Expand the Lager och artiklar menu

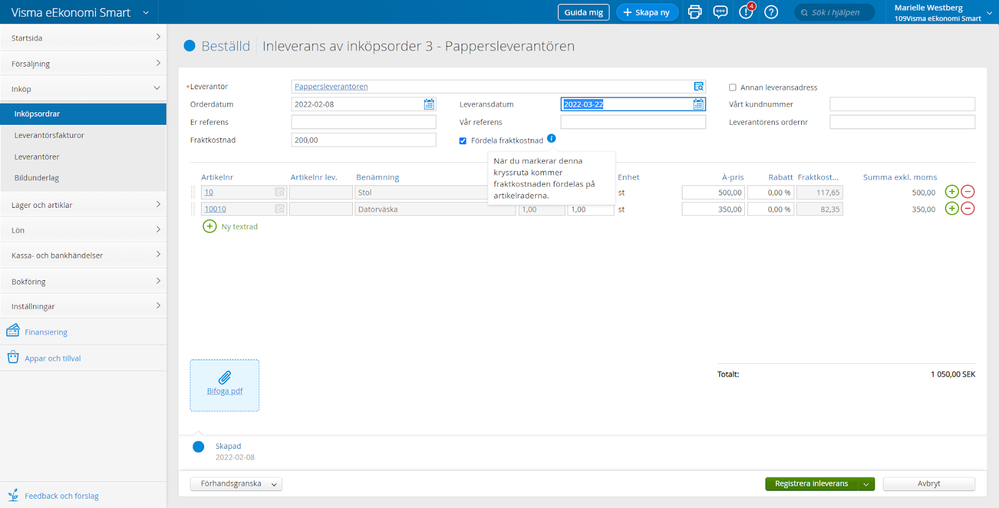(x=83, y=205)
